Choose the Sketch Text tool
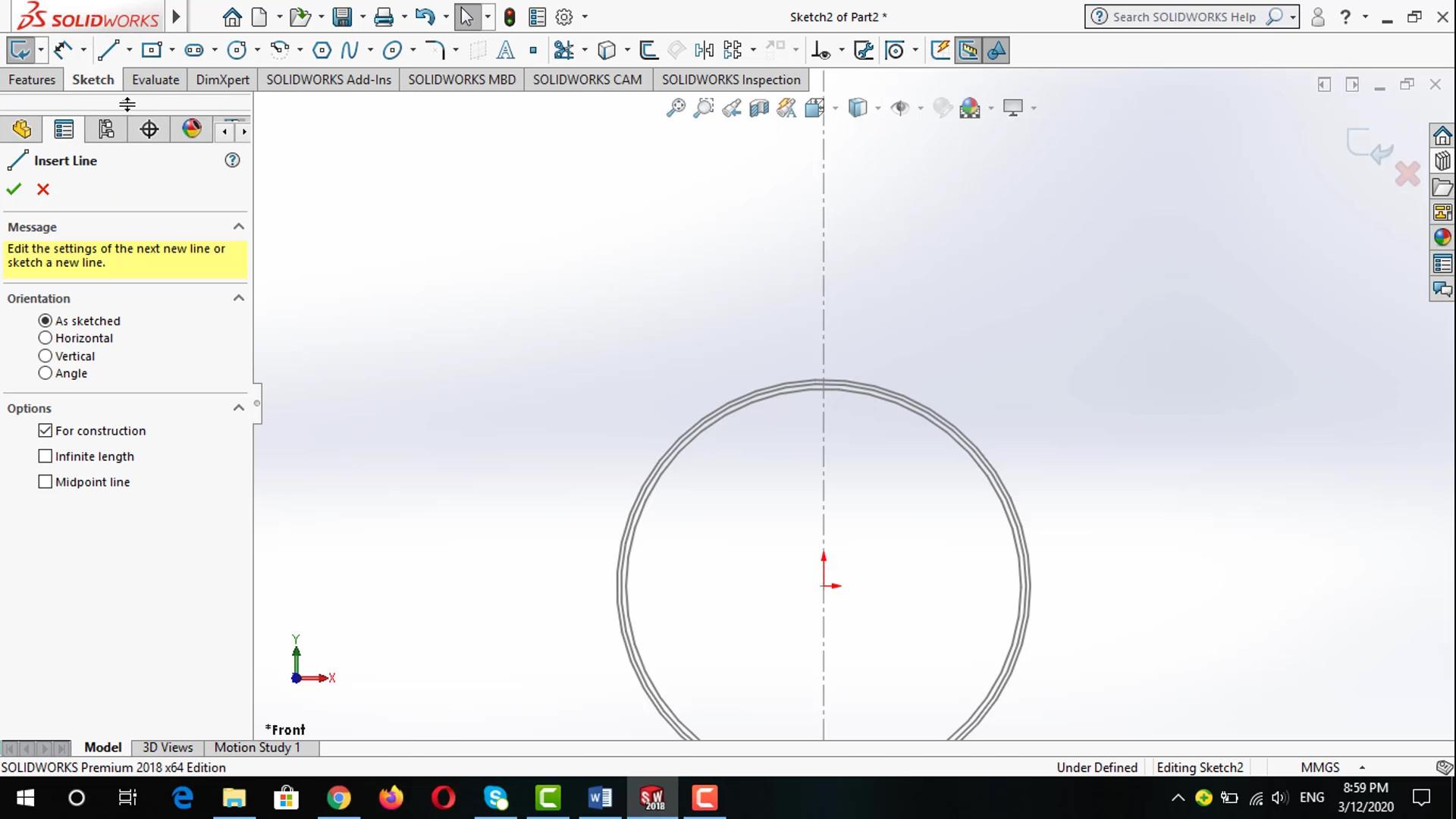Screen dimensions: 1456x819 (505, 50)
